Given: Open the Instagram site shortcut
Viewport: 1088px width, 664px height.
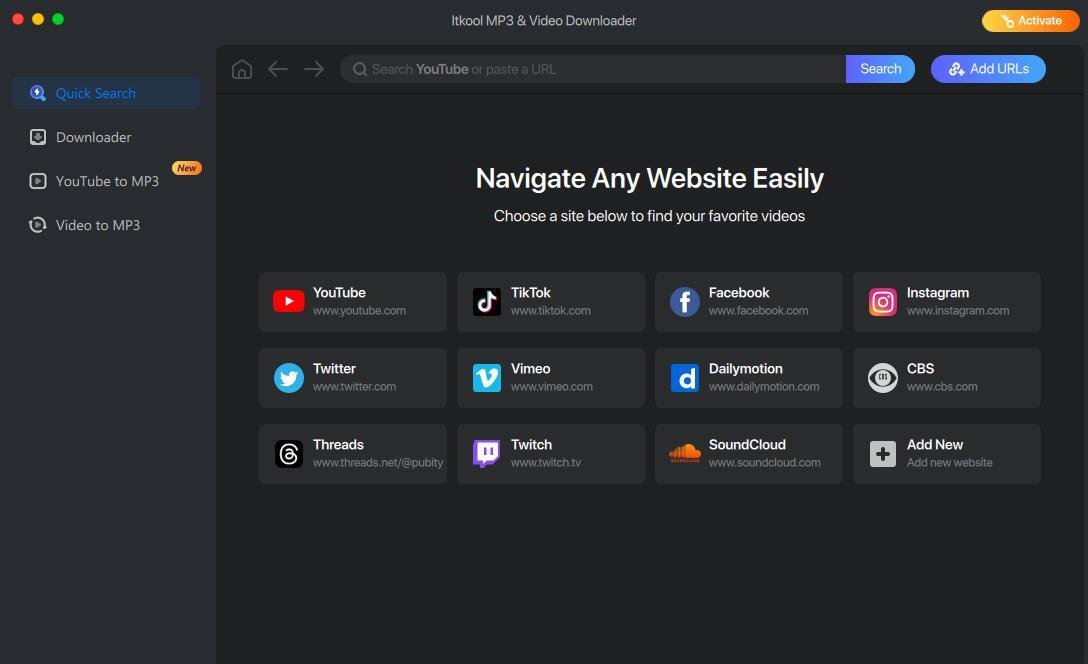Looking at the screenshot, I should pos(946,301).
